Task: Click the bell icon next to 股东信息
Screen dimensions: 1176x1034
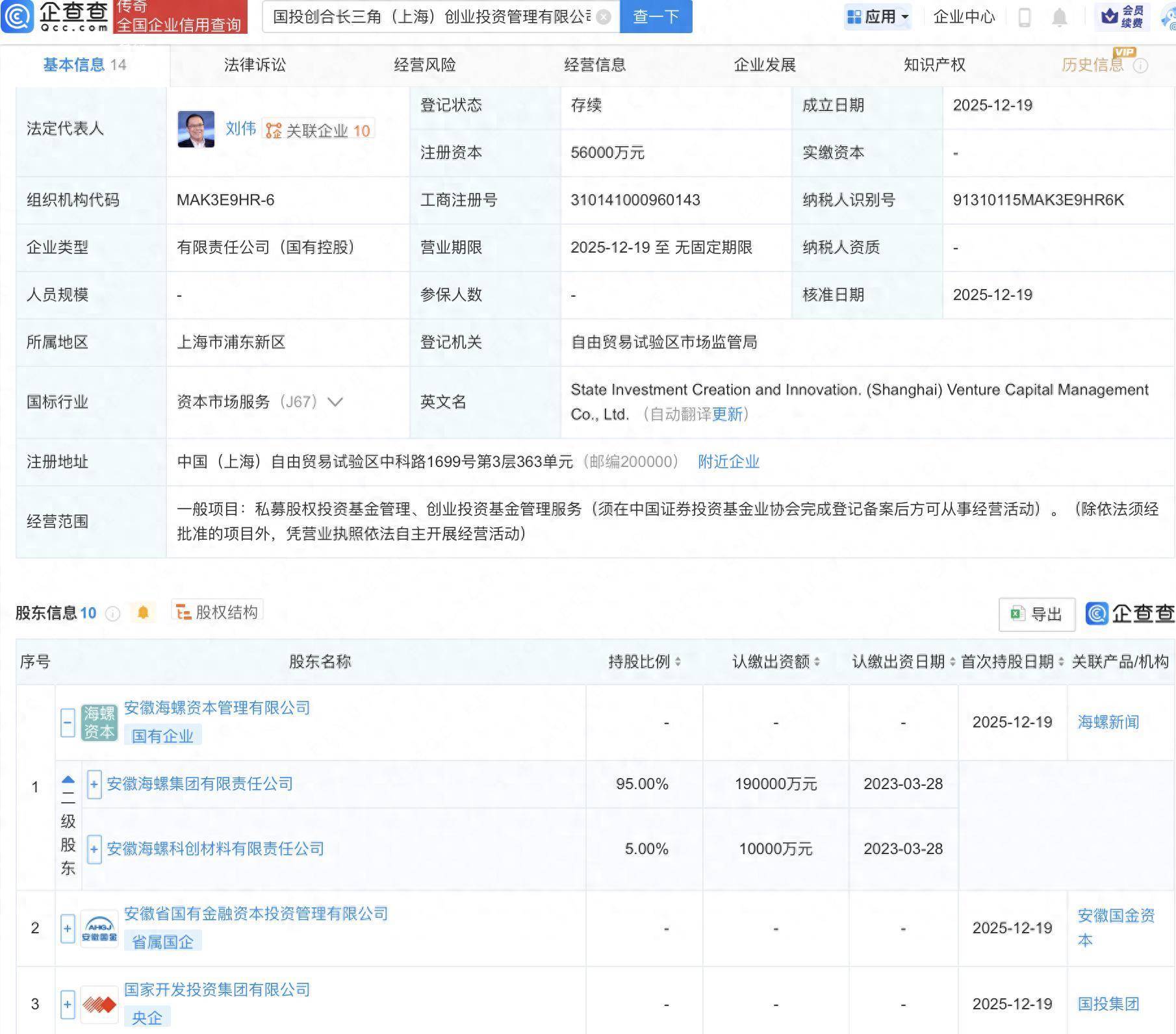Action: (x=144, y=611)
